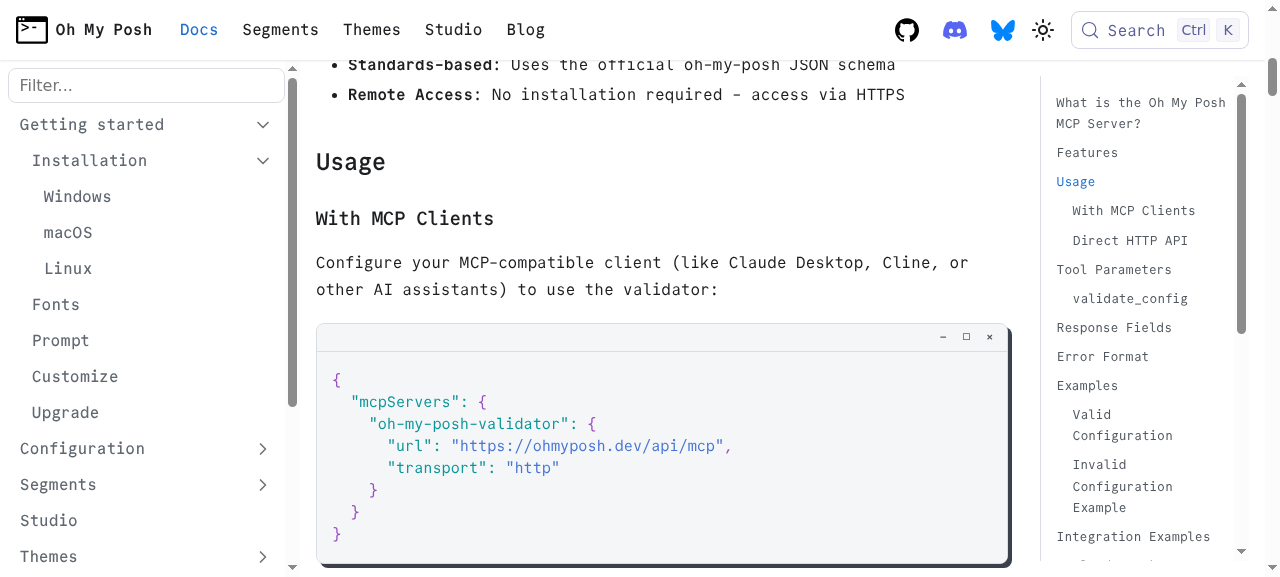
Task: Jump to Tool Parameters TOC entry
Action: click(x=1114, y=270)
